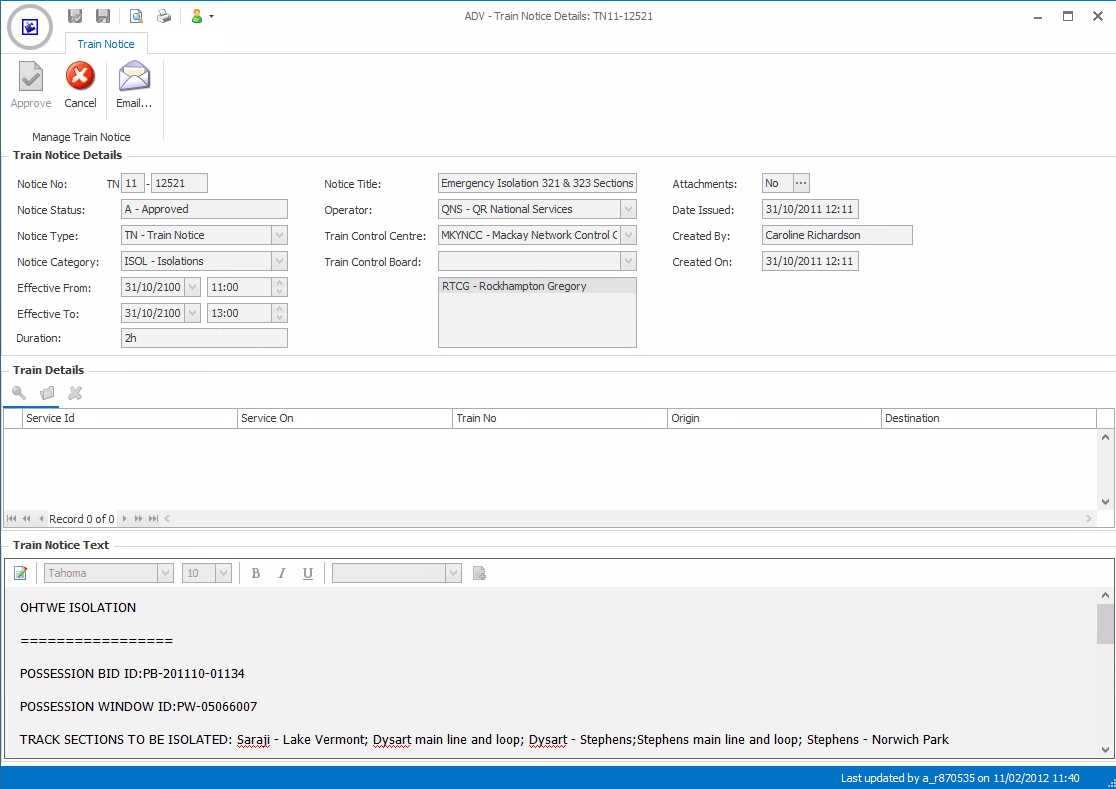Click the edit text icon beside font box

pyautogui.click(x=21, y=573)
